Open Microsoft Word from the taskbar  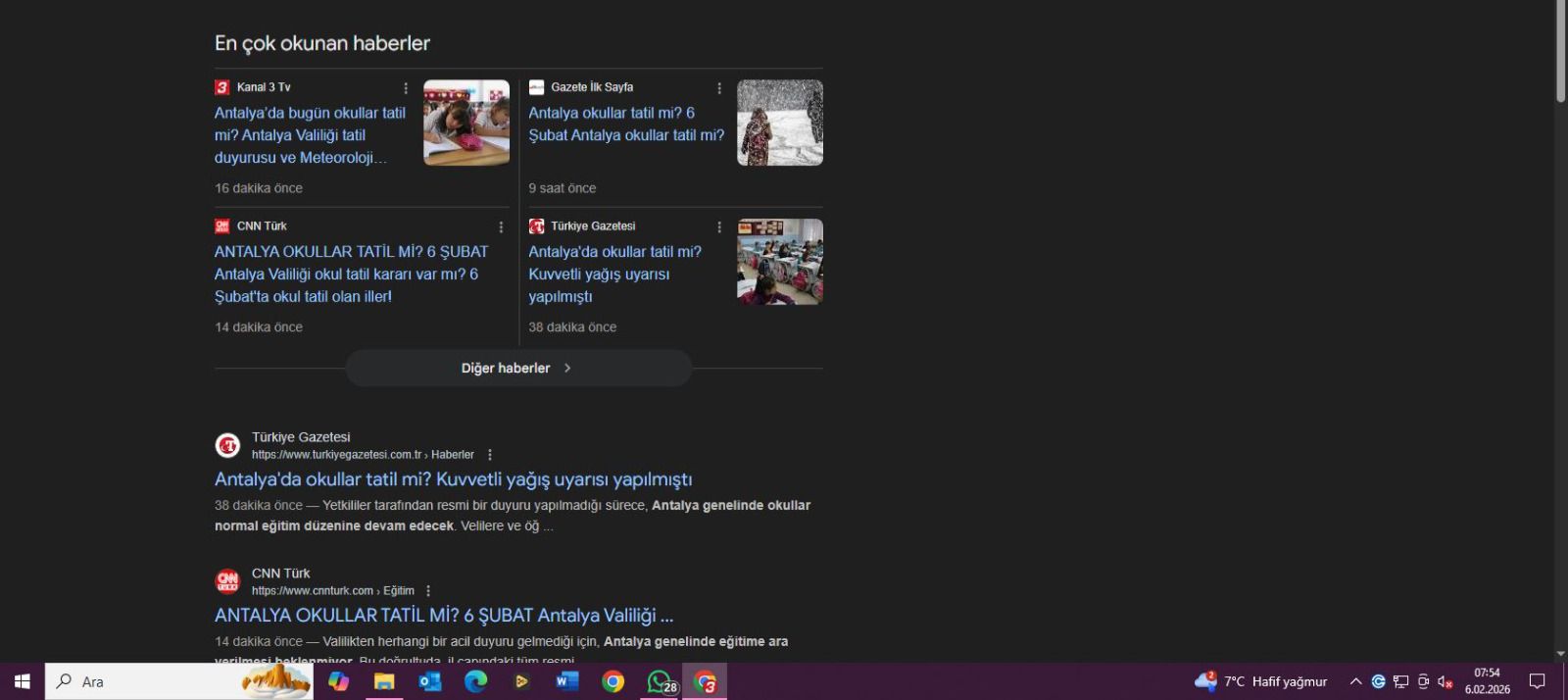tap(567, 681)
